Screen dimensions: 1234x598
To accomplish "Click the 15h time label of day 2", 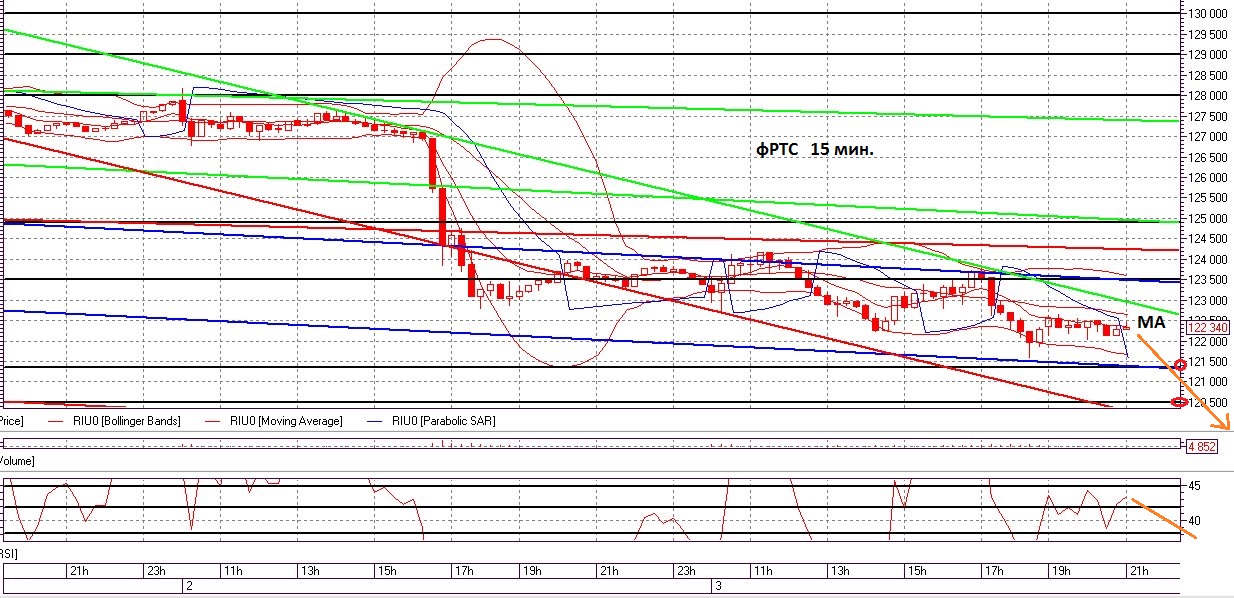I will click(x=386, y=571).
